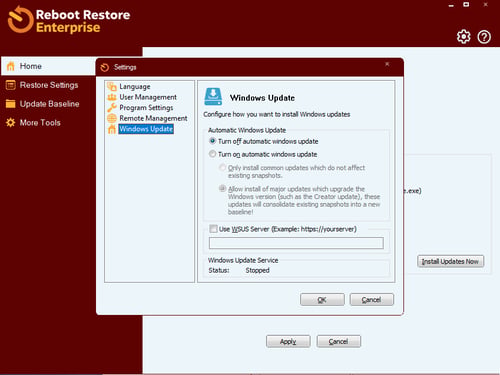Select Turn off automatic windows update
Image resolution: width=500 pixels, height=375 pixels.
(212, 141)
